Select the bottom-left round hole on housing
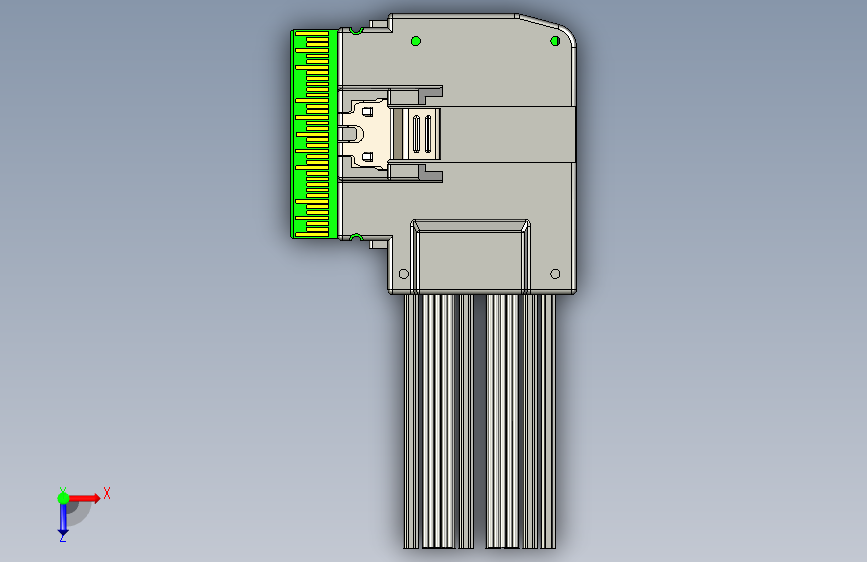 click(x=404, y=274)
